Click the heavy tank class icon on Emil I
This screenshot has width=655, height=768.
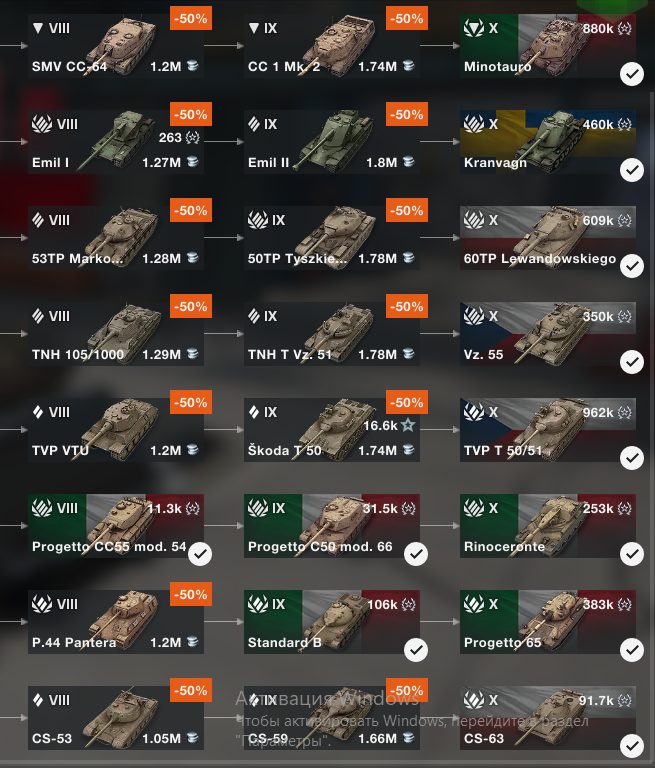(x=42, y=124)
